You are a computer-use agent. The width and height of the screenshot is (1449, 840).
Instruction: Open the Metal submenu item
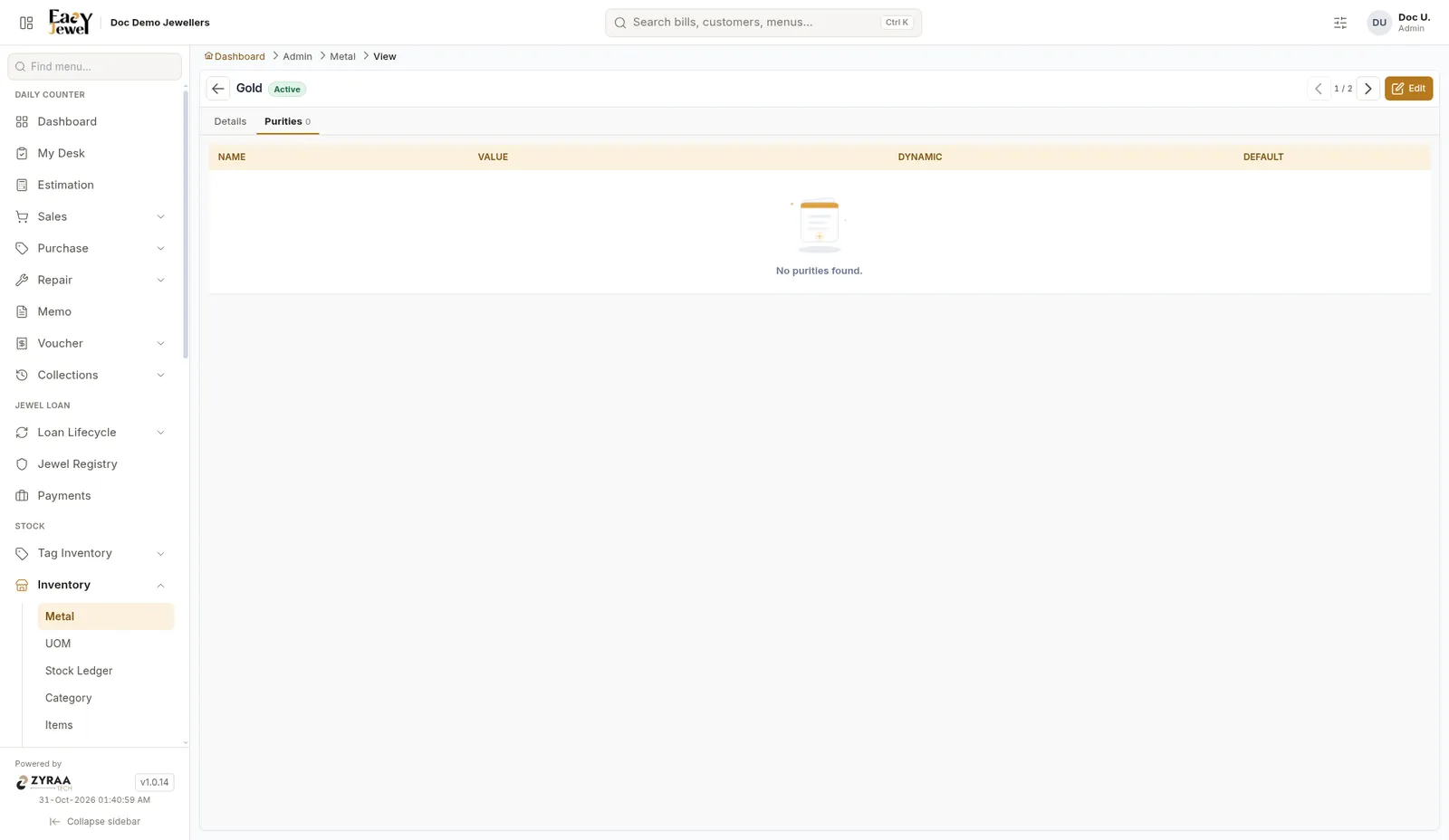[x=105, y=616]
